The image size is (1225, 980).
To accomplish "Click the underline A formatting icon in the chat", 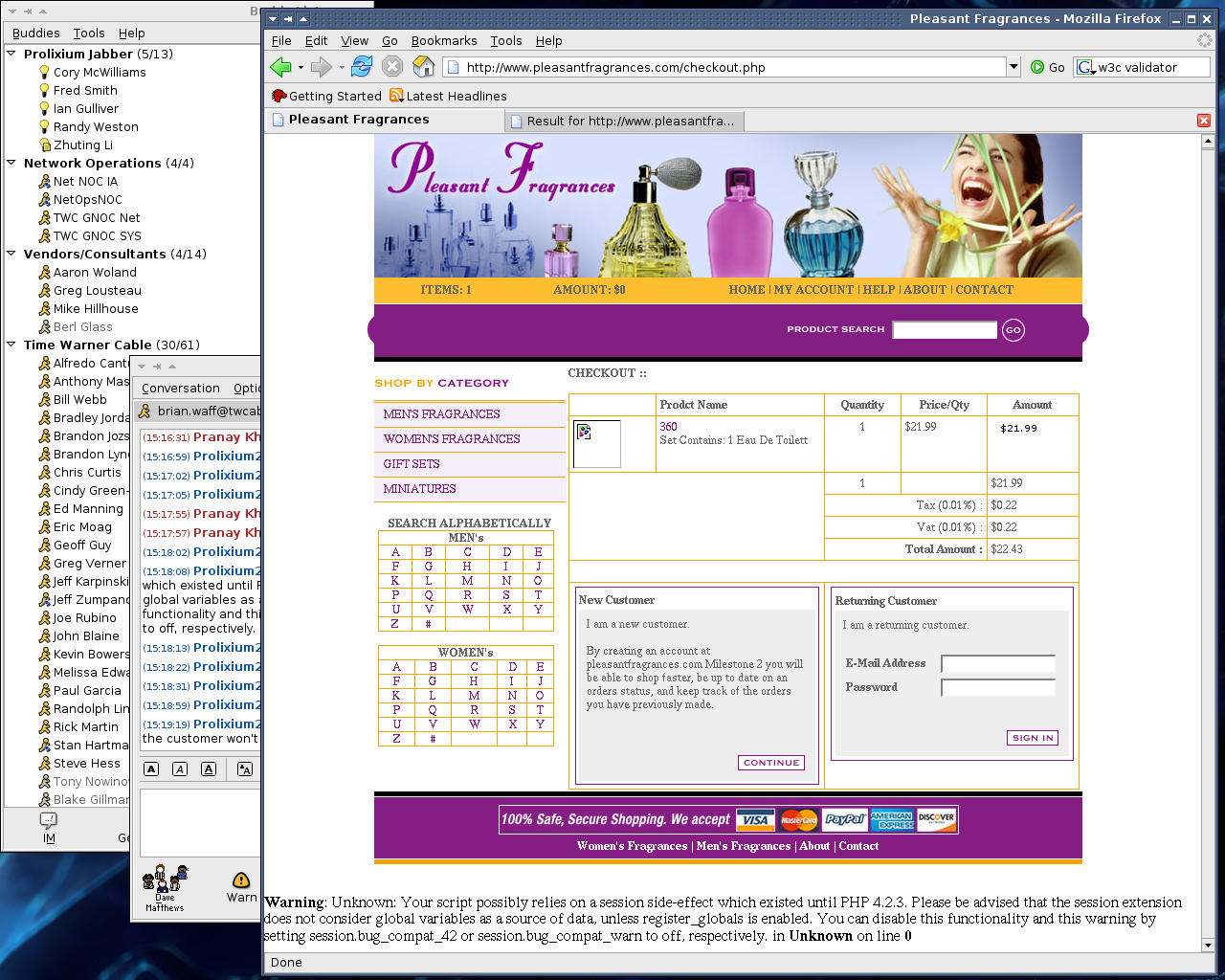I will point(209,769).
